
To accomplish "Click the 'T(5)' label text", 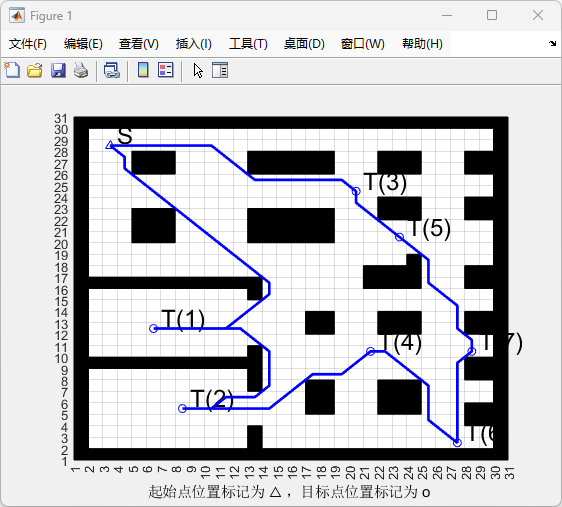I will [x=429, y=228].
